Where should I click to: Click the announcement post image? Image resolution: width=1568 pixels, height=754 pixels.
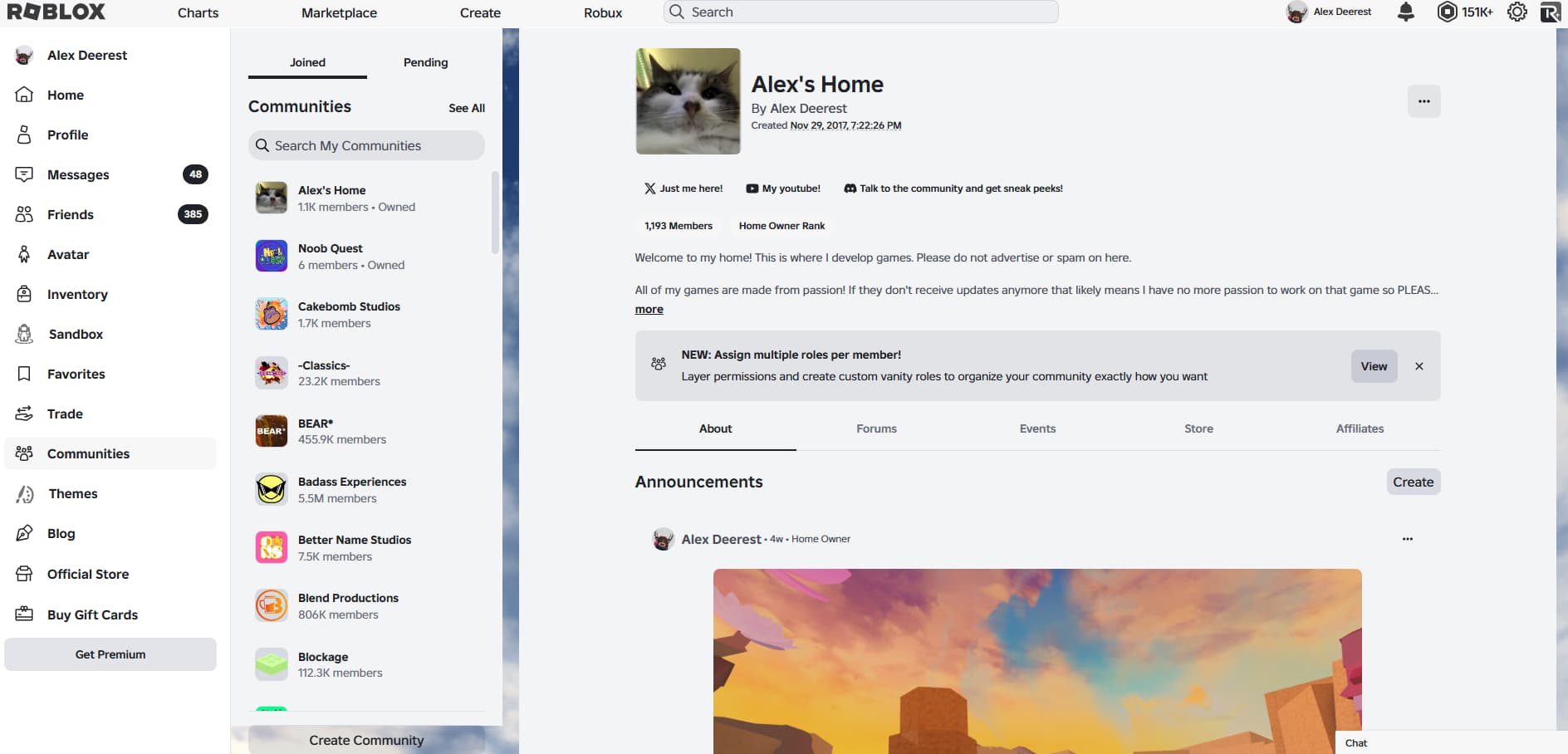[x=1037, y=661]
